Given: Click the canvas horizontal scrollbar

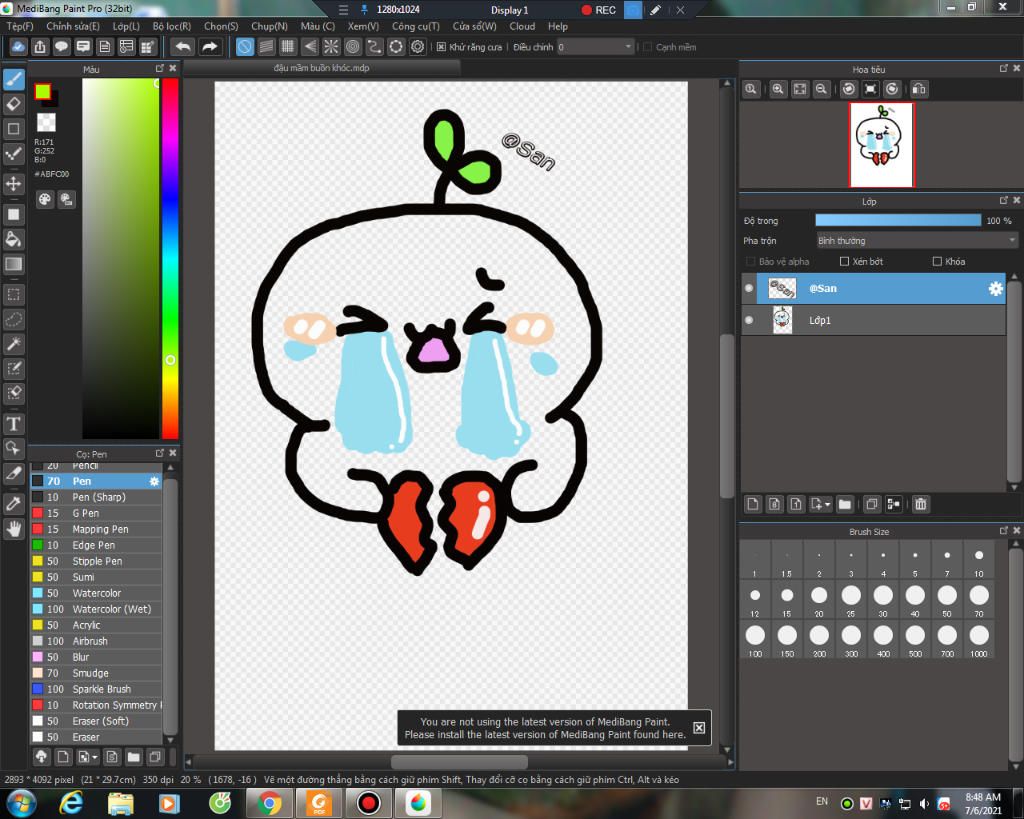Looking at the screenshot, I should click(459, 762).
